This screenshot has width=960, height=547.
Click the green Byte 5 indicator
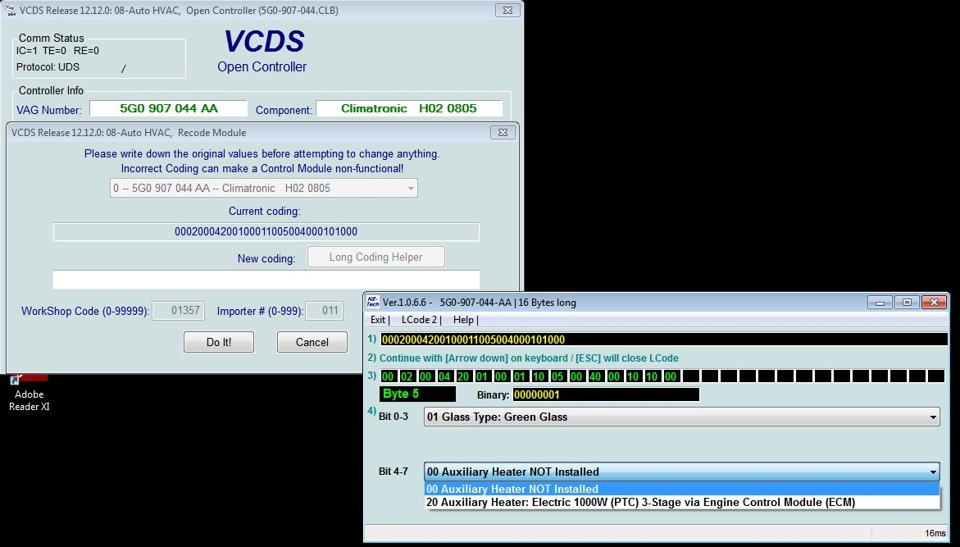click(418, 394)
